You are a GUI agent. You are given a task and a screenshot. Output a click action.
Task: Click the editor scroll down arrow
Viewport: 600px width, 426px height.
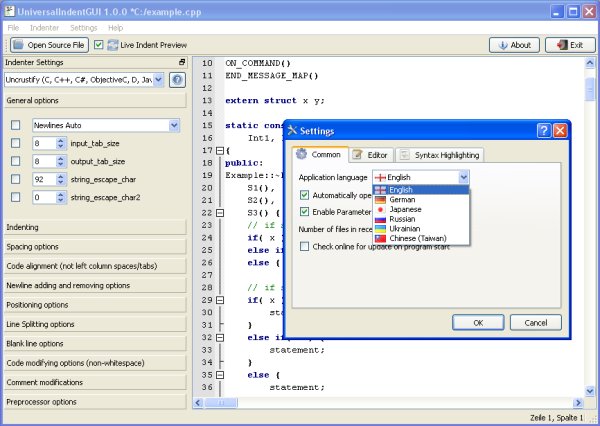(x=590, y=391)
